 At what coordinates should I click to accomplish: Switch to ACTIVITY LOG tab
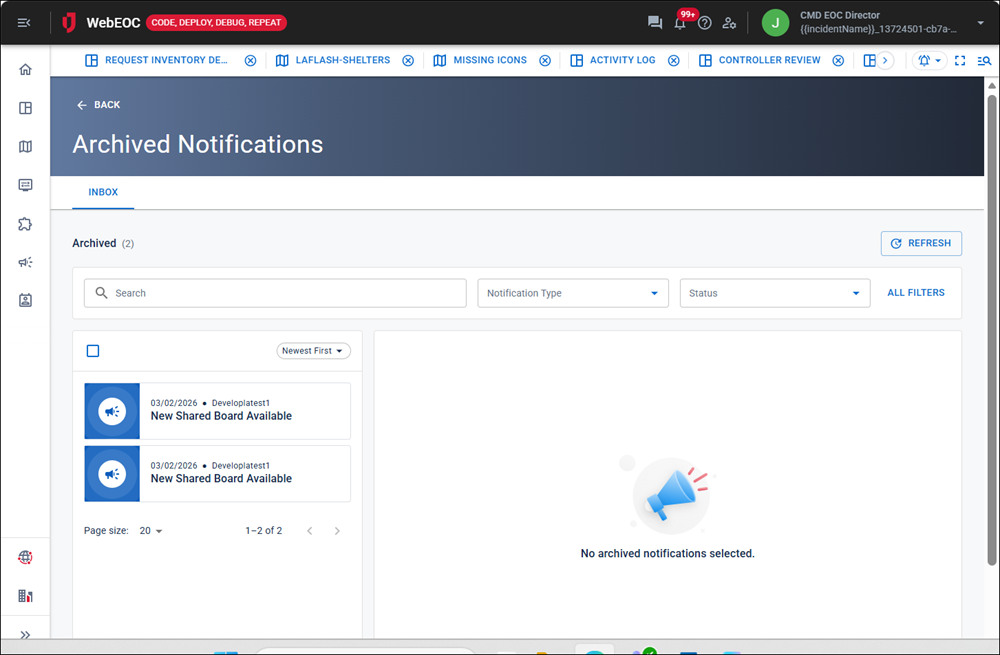point(613,60)
